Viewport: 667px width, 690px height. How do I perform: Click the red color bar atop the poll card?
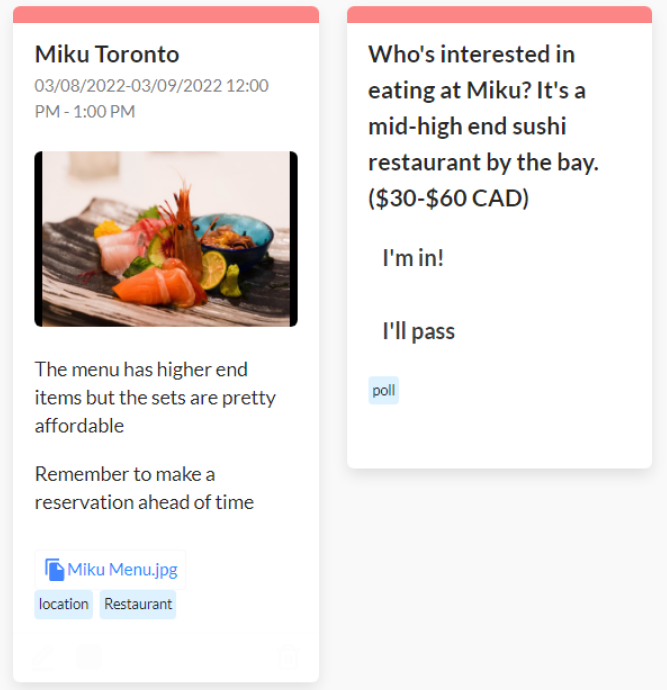(x=499, y=14)
